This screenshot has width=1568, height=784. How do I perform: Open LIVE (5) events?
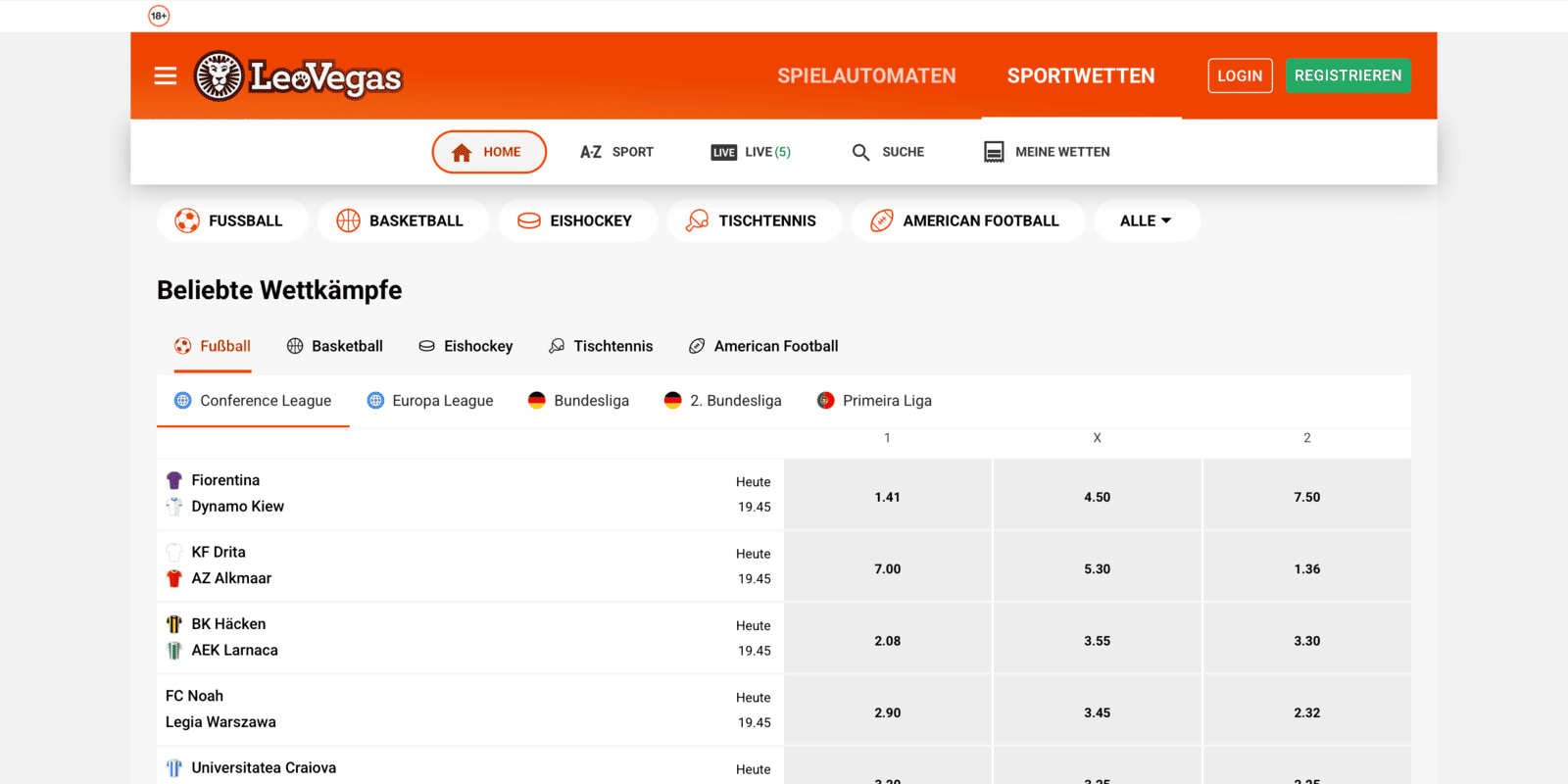751,152
